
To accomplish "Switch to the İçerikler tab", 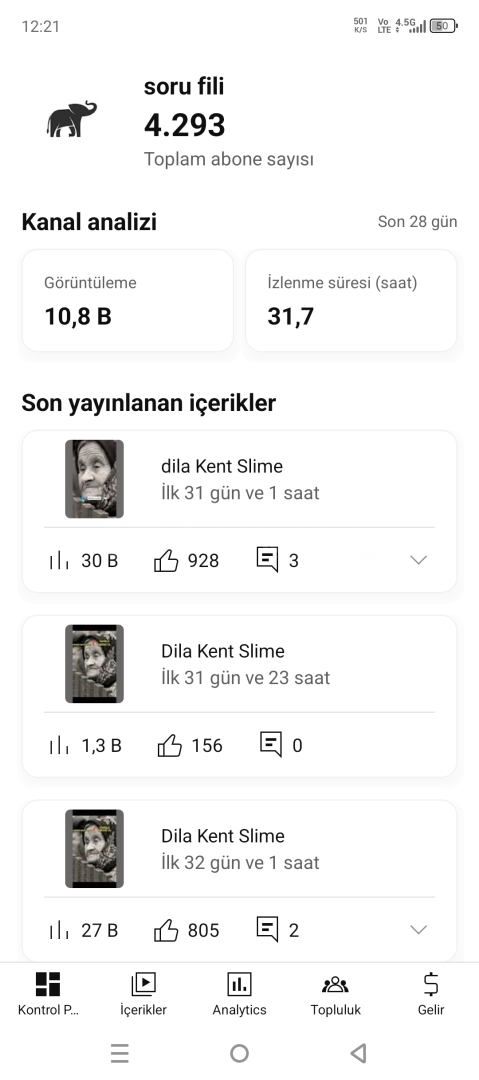I will 143,994.
